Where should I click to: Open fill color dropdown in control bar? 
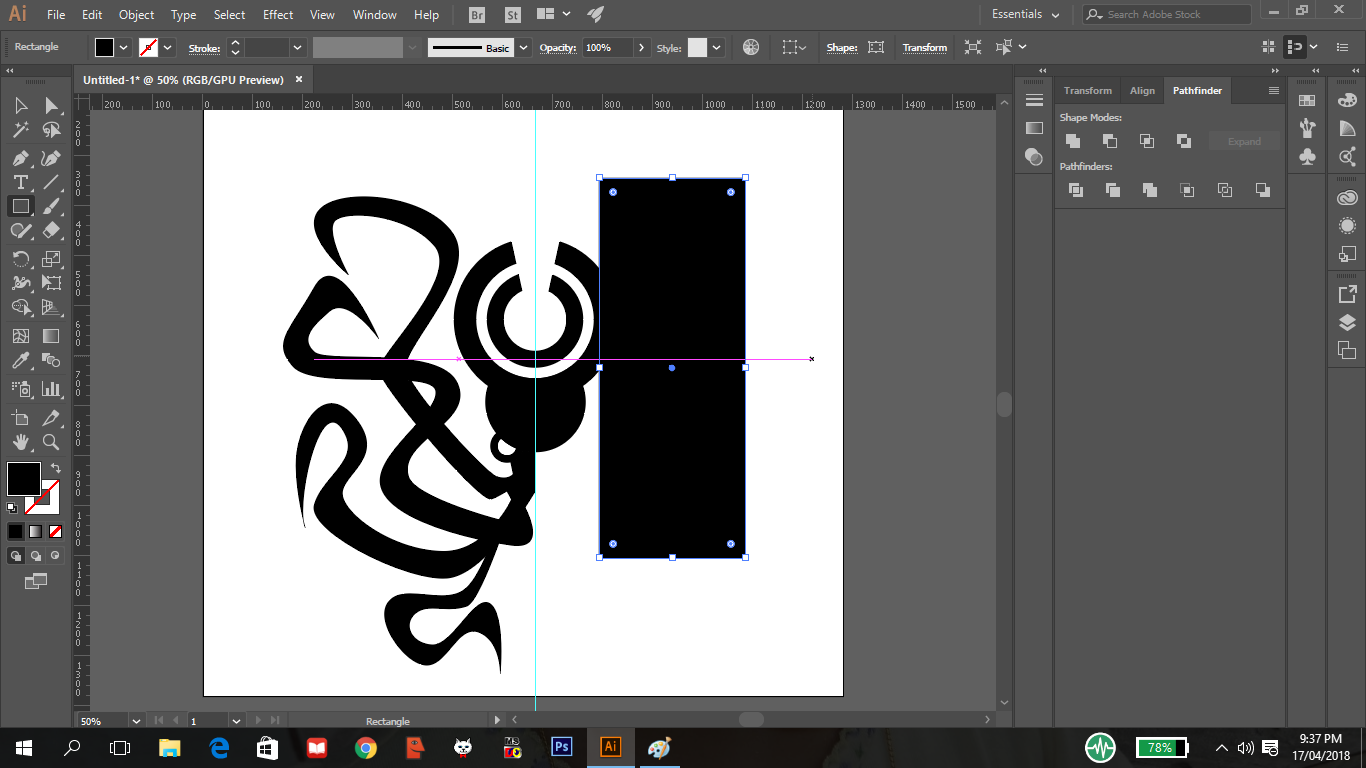coord(124,47)
